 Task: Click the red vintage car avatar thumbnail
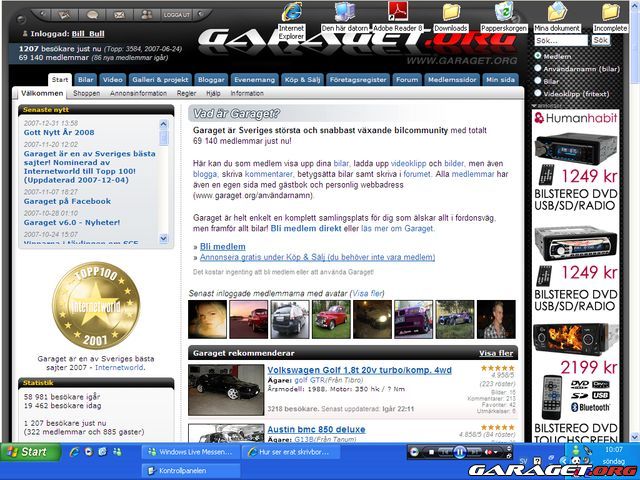pyautogui.click(x=331, y=320)
